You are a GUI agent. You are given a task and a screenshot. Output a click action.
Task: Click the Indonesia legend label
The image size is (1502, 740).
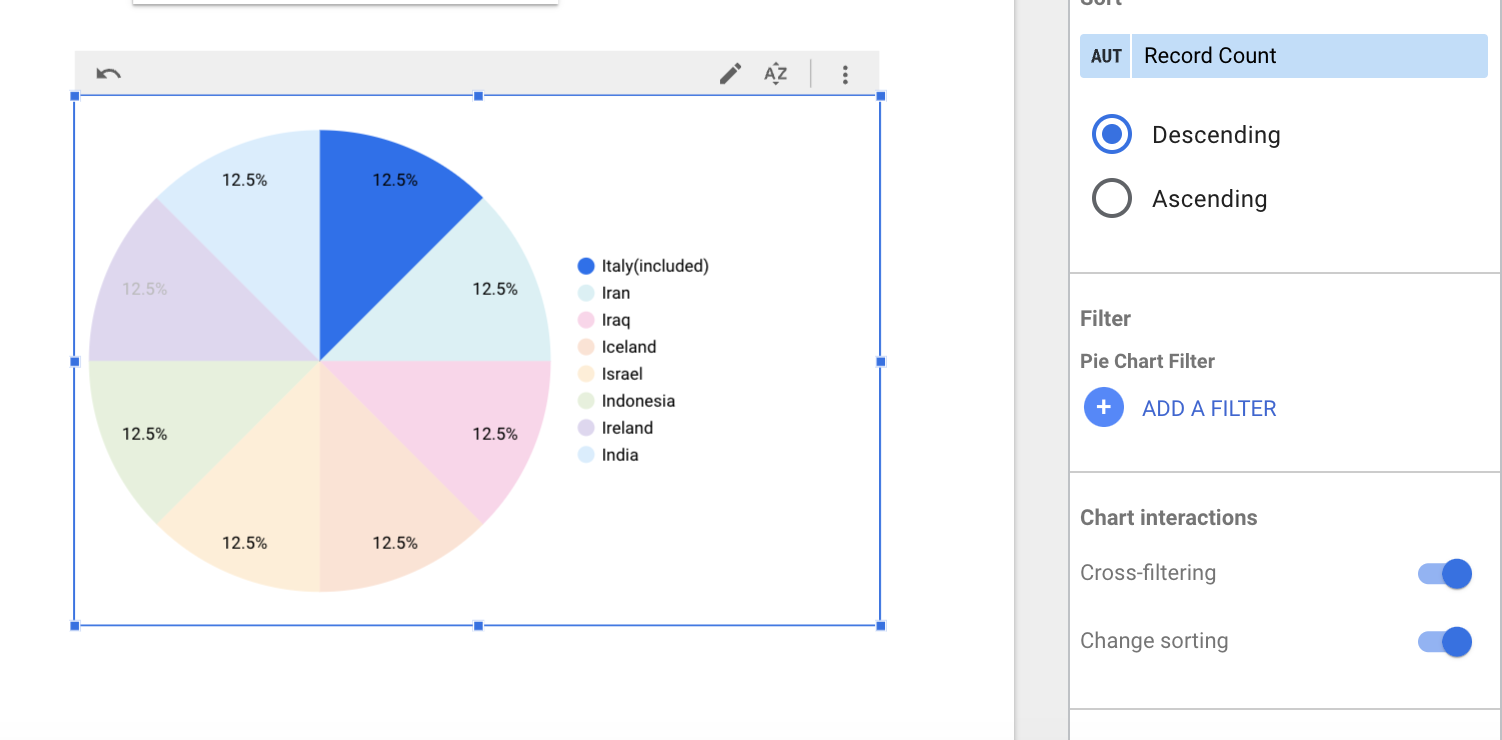pyautogui.click(x=638, y=401)
